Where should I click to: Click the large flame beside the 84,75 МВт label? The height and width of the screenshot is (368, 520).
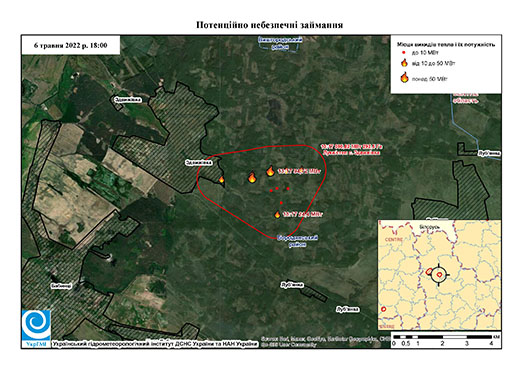[x=270, y=171]
